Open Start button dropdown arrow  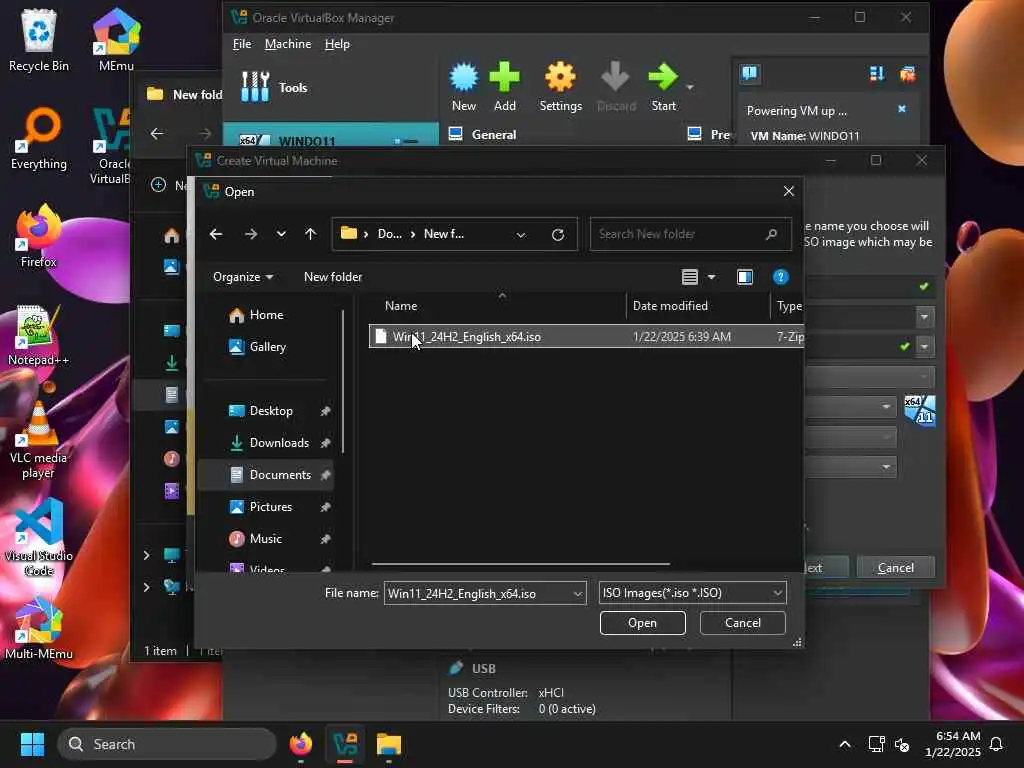click(690, 87)
